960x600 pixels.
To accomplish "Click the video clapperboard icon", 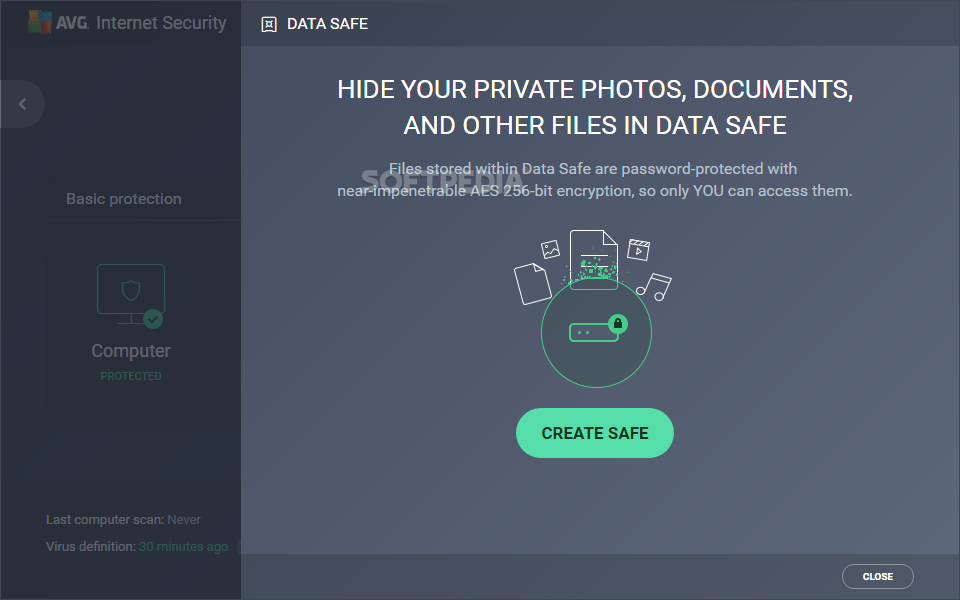I will [x=639, y=250].
